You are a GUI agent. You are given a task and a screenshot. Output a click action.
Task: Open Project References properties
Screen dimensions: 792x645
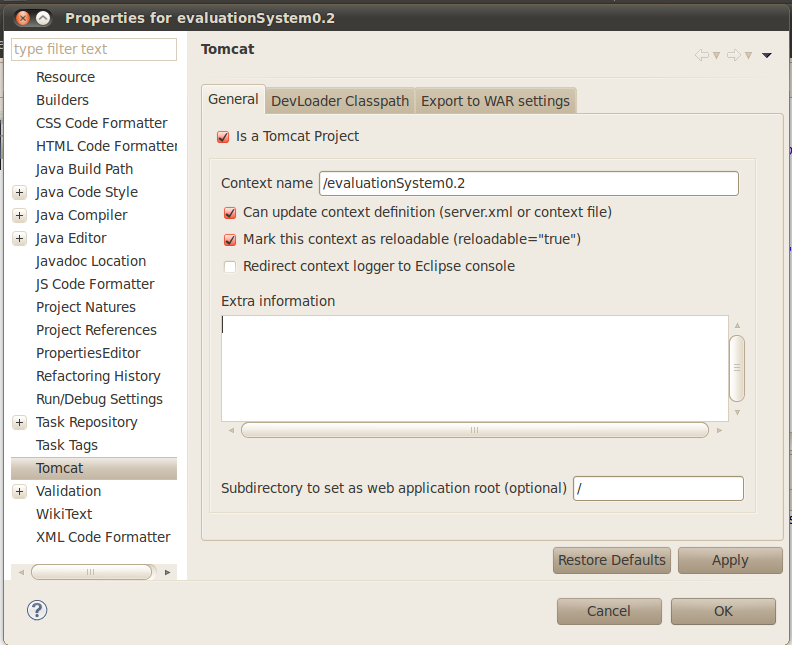pyautogui.click(x=96, y=330)
